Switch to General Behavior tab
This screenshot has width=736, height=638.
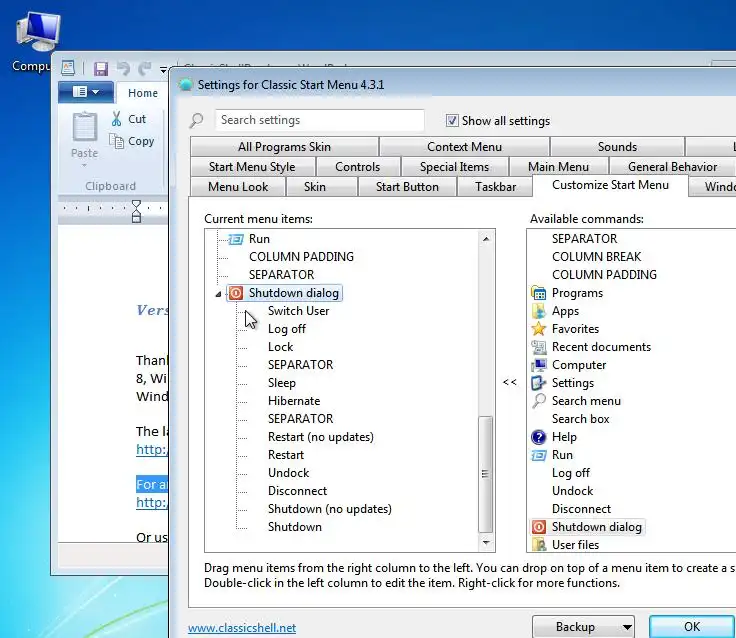[x=672, y=167]
